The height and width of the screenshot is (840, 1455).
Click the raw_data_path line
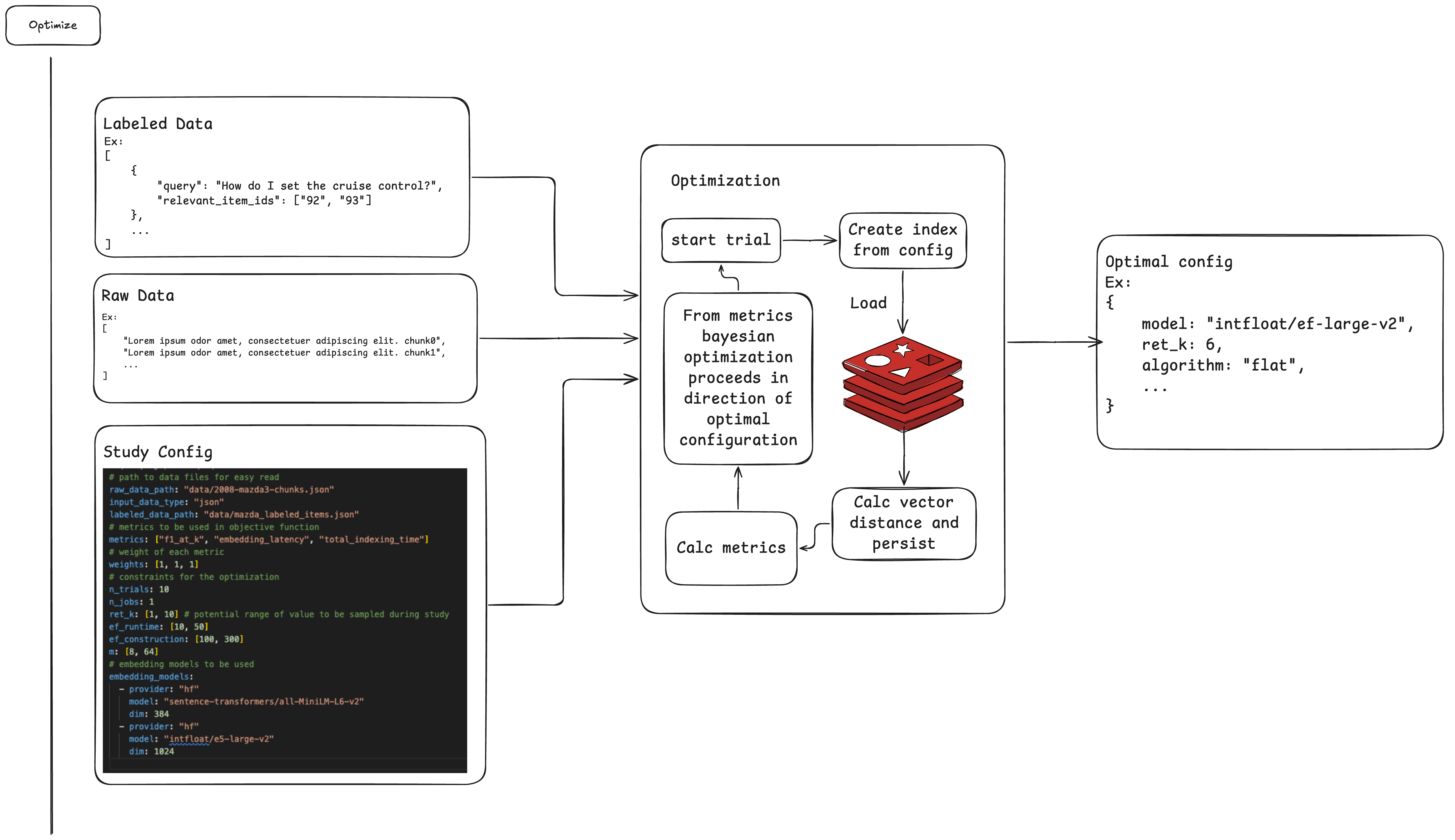click(222, 490)
